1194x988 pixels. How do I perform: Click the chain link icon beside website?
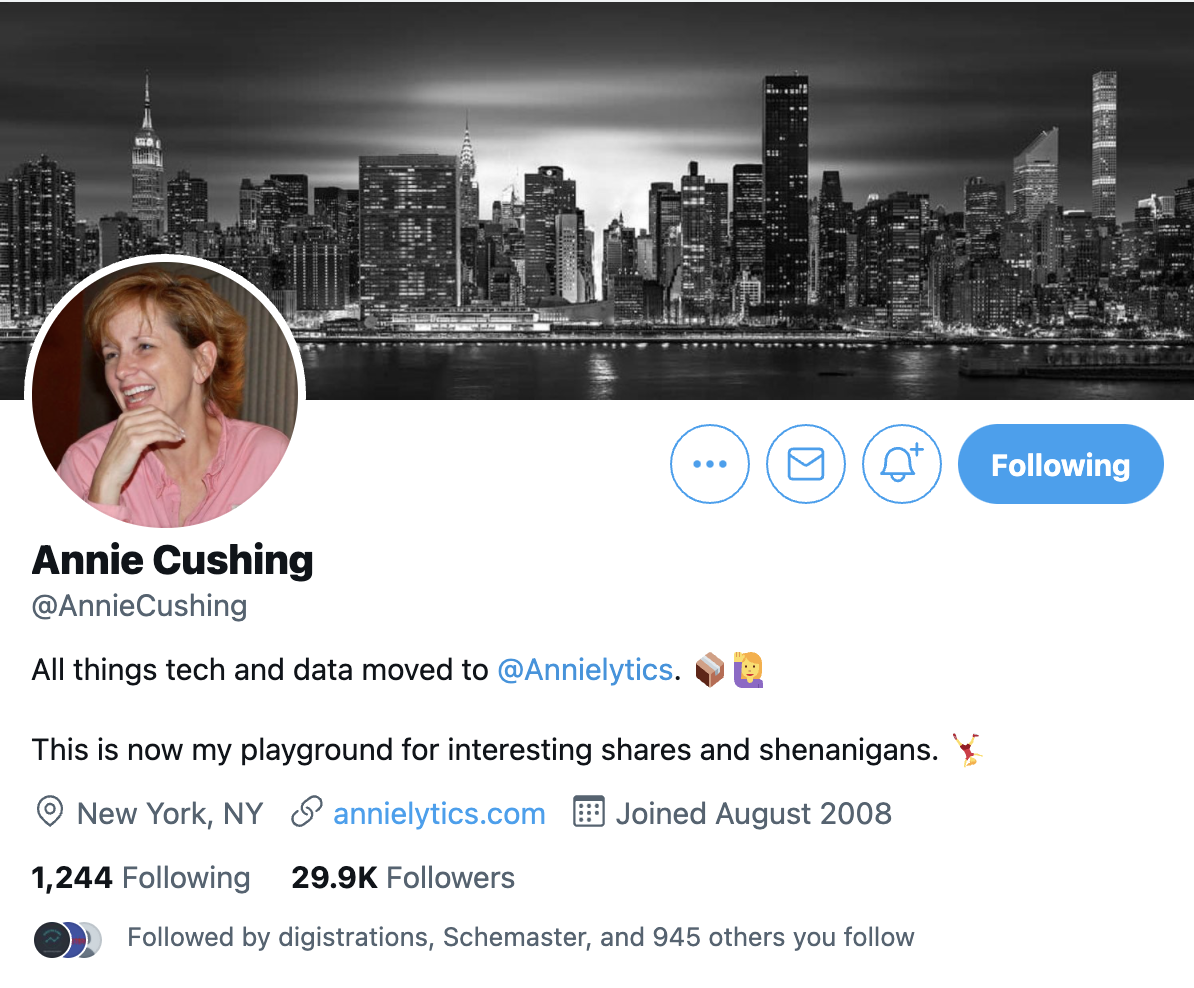coord(307,812)
